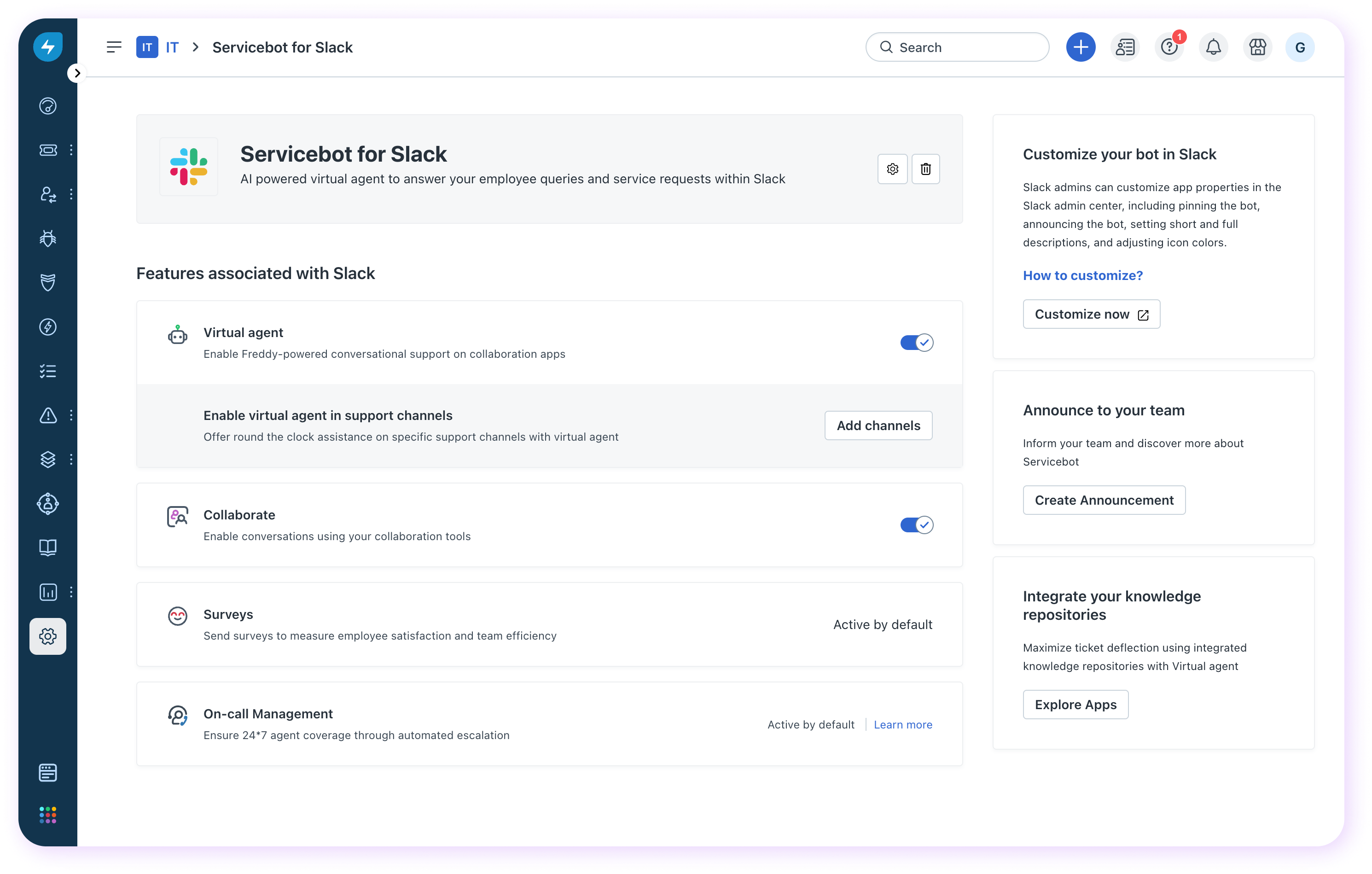
Task: Open the notifications bell icon
Action: pyautogui.click(x=1213, y=47)
